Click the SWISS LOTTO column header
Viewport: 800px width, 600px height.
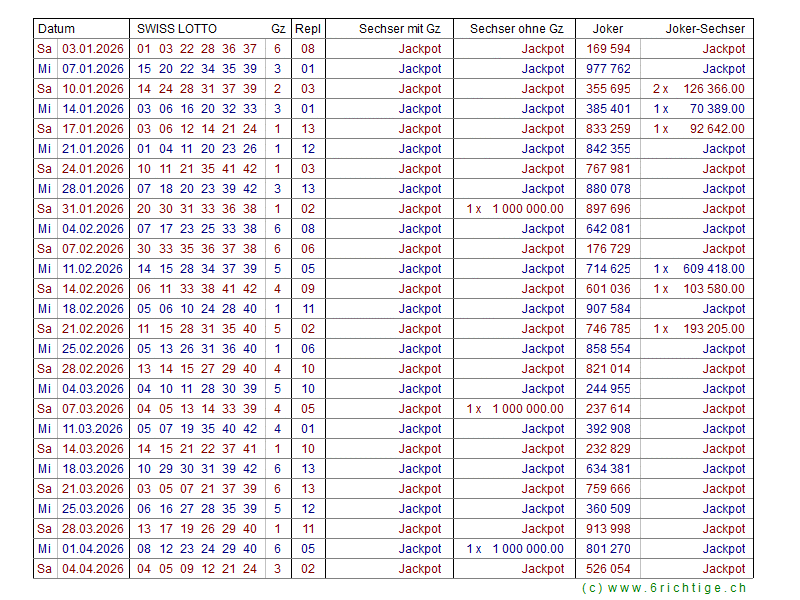click(x=177, y=29)
